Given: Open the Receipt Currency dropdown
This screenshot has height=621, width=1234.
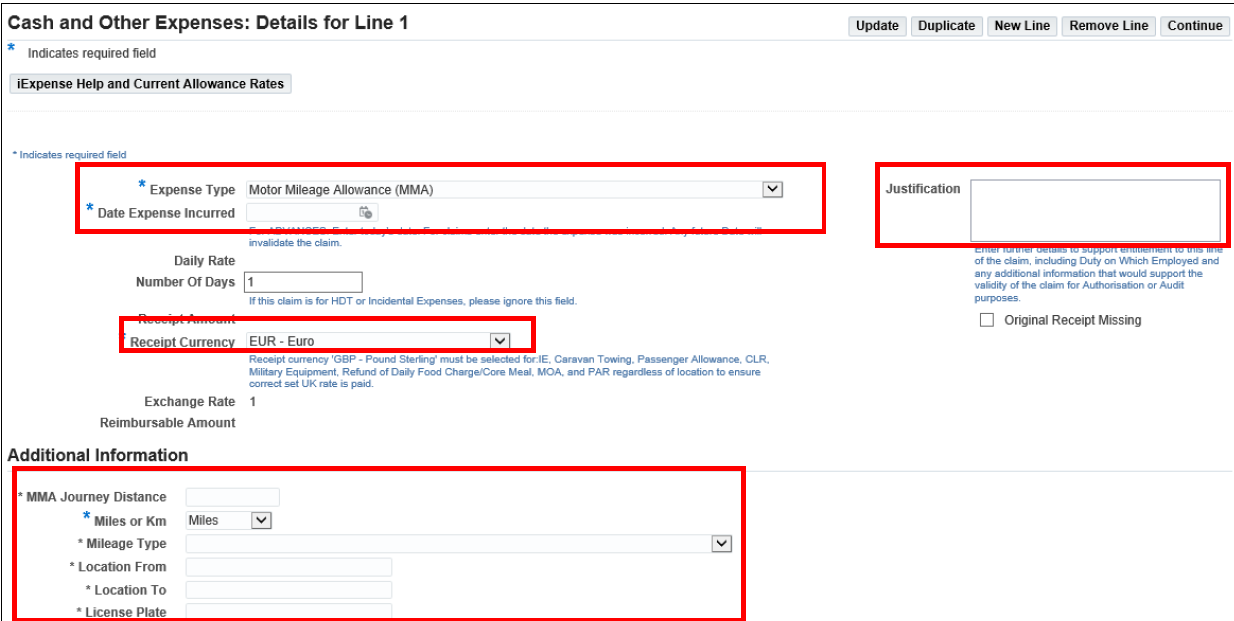Looking at the screenshot, I should pyautogui.click(x=500, y=341).
